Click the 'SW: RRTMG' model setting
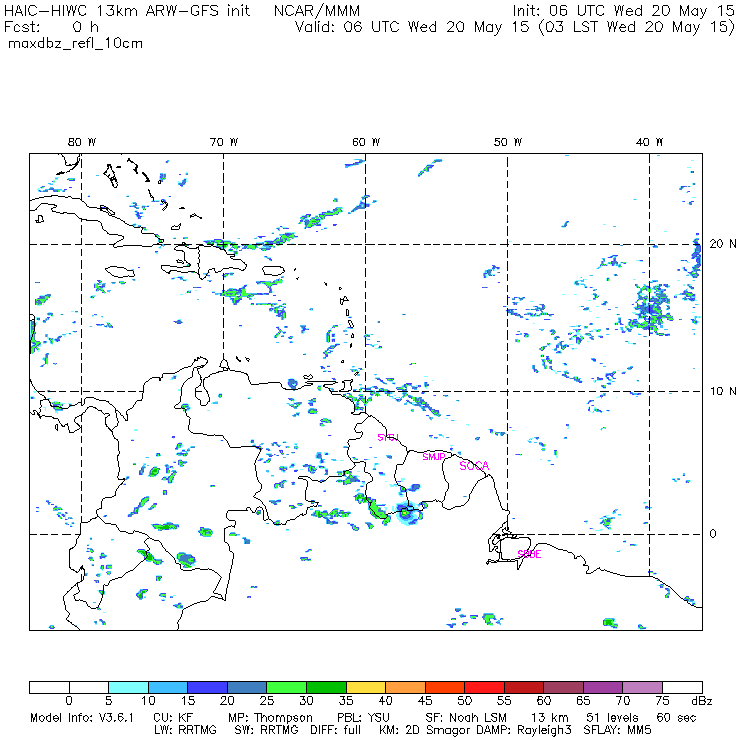740x740 pixels. [267, 730]
